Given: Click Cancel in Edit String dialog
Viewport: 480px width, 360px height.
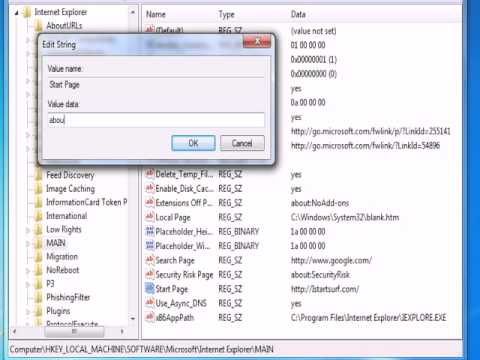Looking at the screenshot, I should pyautogui.click(x=242, y=143).
